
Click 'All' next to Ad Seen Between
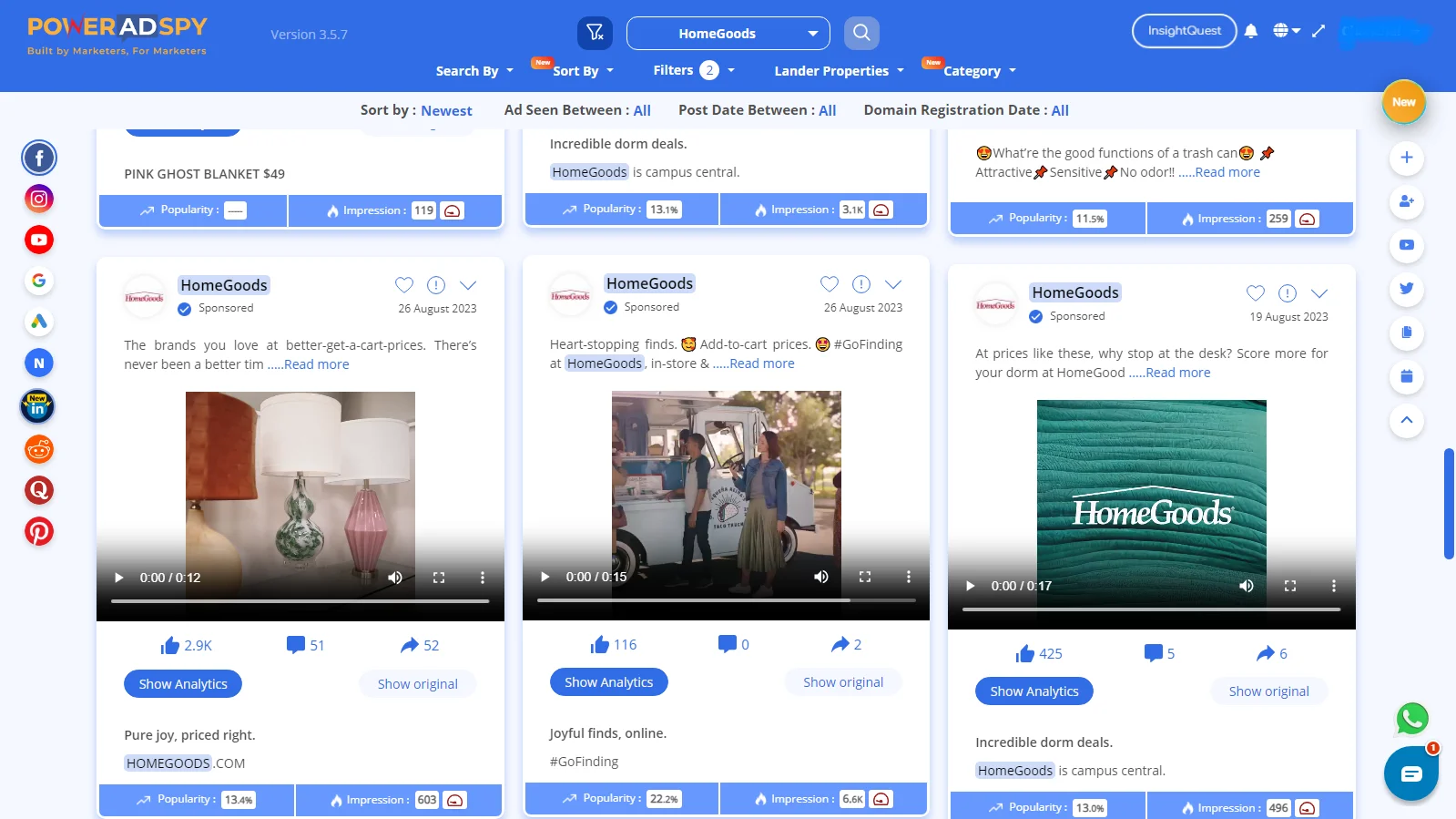(x=642, y=110)
